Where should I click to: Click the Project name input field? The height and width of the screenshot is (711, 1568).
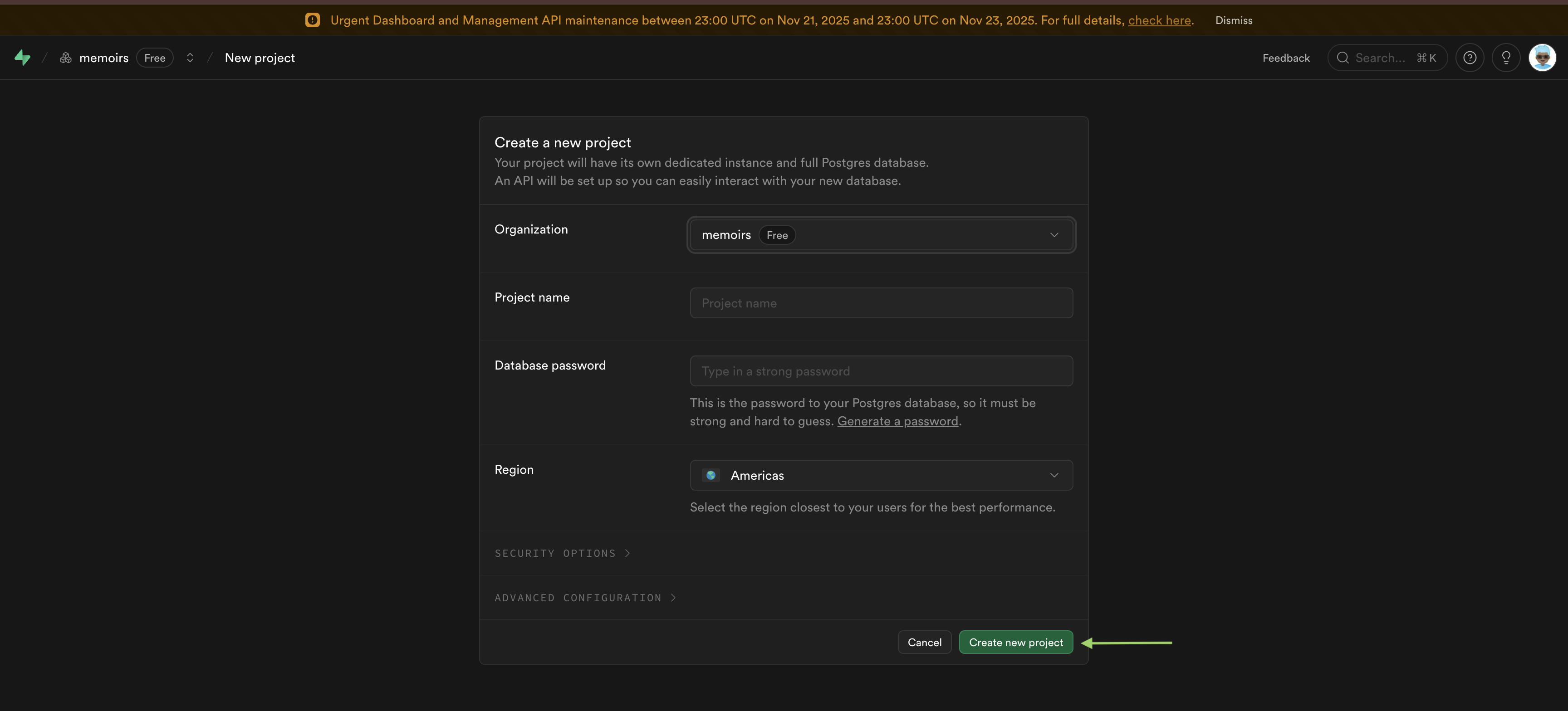point(881,302)
